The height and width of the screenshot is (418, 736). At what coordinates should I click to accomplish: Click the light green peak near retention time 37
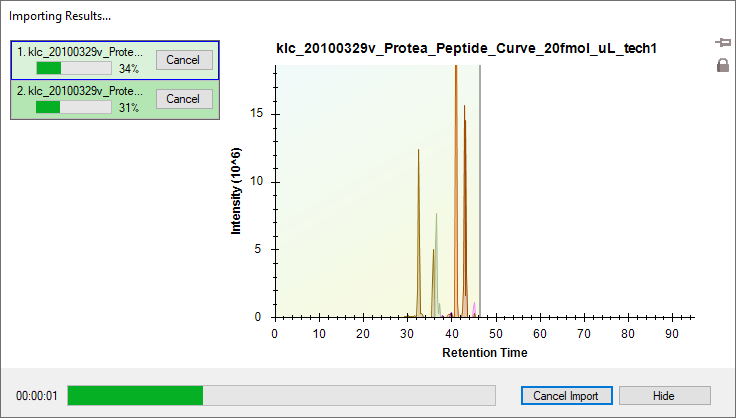click(x=437, y=263)
